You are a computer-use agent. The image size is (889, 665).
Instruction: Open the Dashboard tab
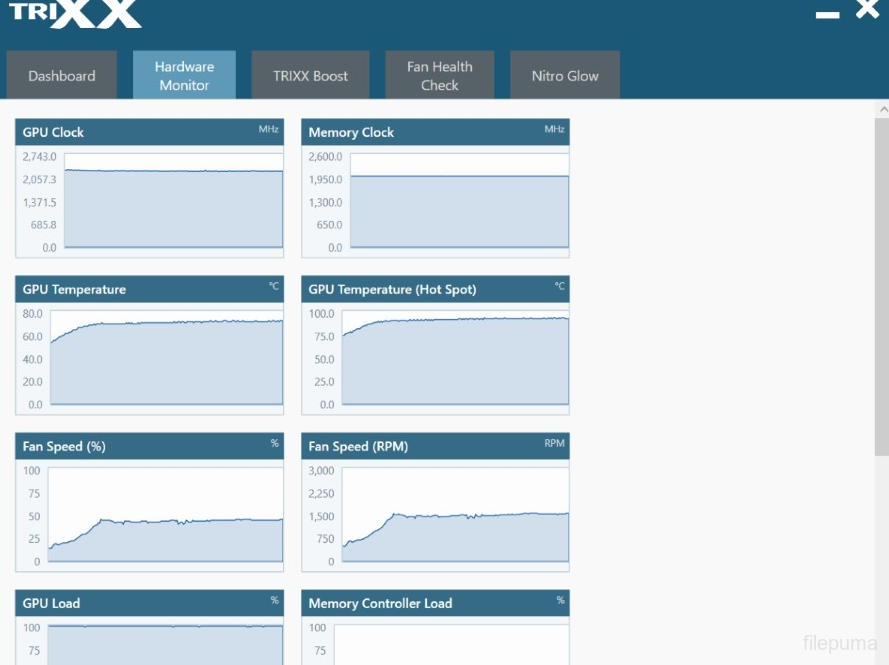(62, 76)
